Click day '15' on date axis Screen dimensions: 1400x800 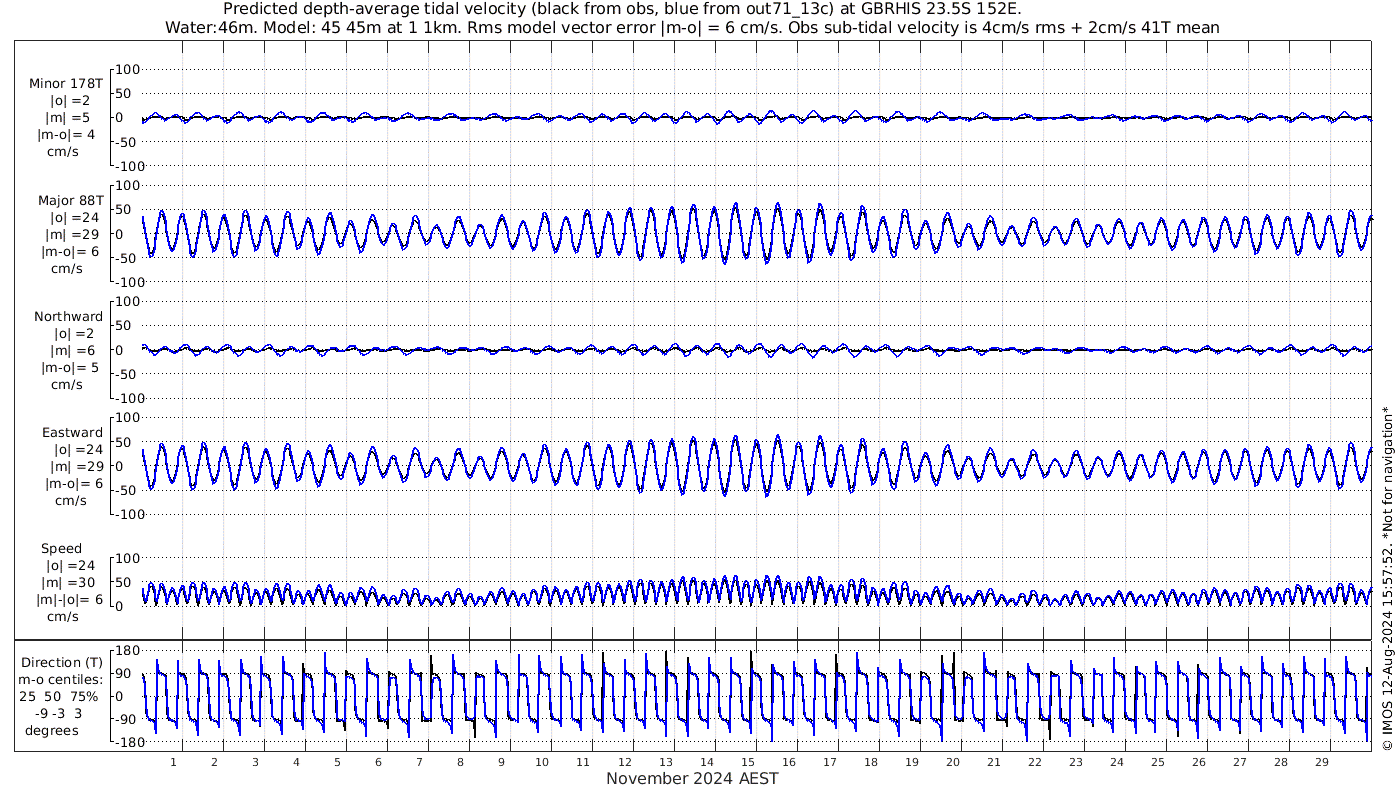747,762
